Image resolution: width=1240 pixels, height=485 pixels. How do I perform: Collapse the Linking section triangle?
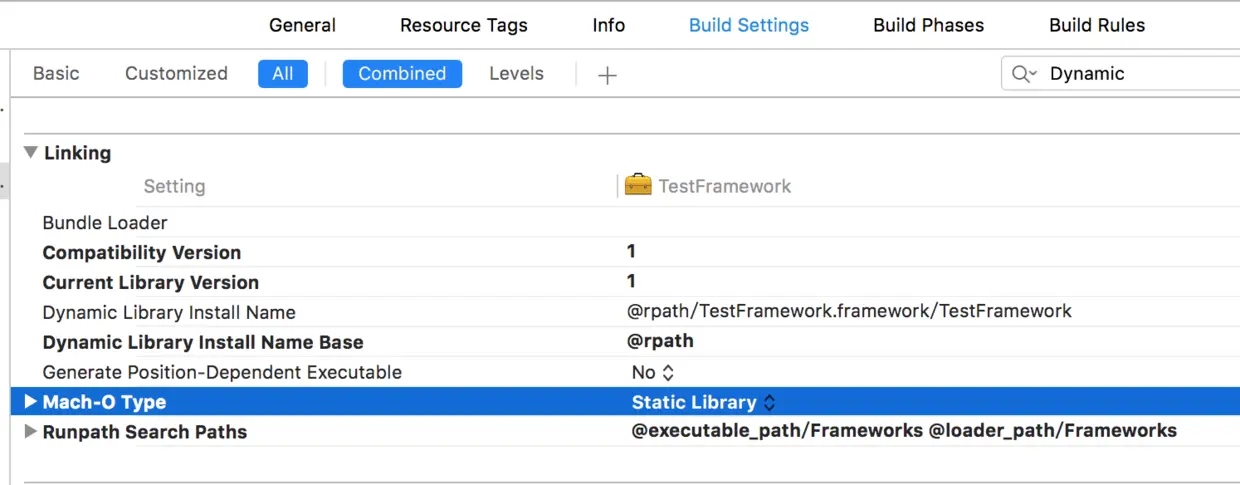pyautogui.click(x=31, y=153)
